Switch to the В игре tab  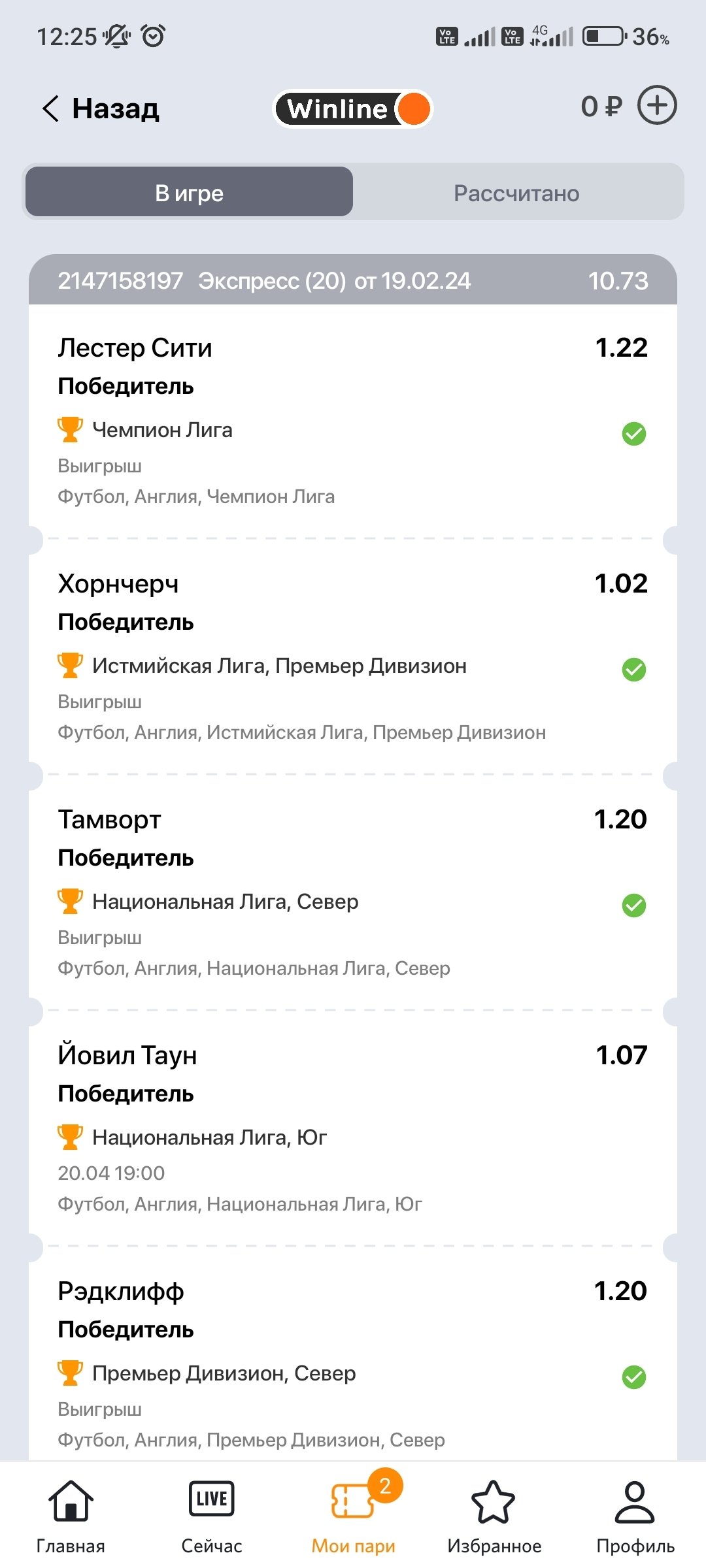point(190,193)
